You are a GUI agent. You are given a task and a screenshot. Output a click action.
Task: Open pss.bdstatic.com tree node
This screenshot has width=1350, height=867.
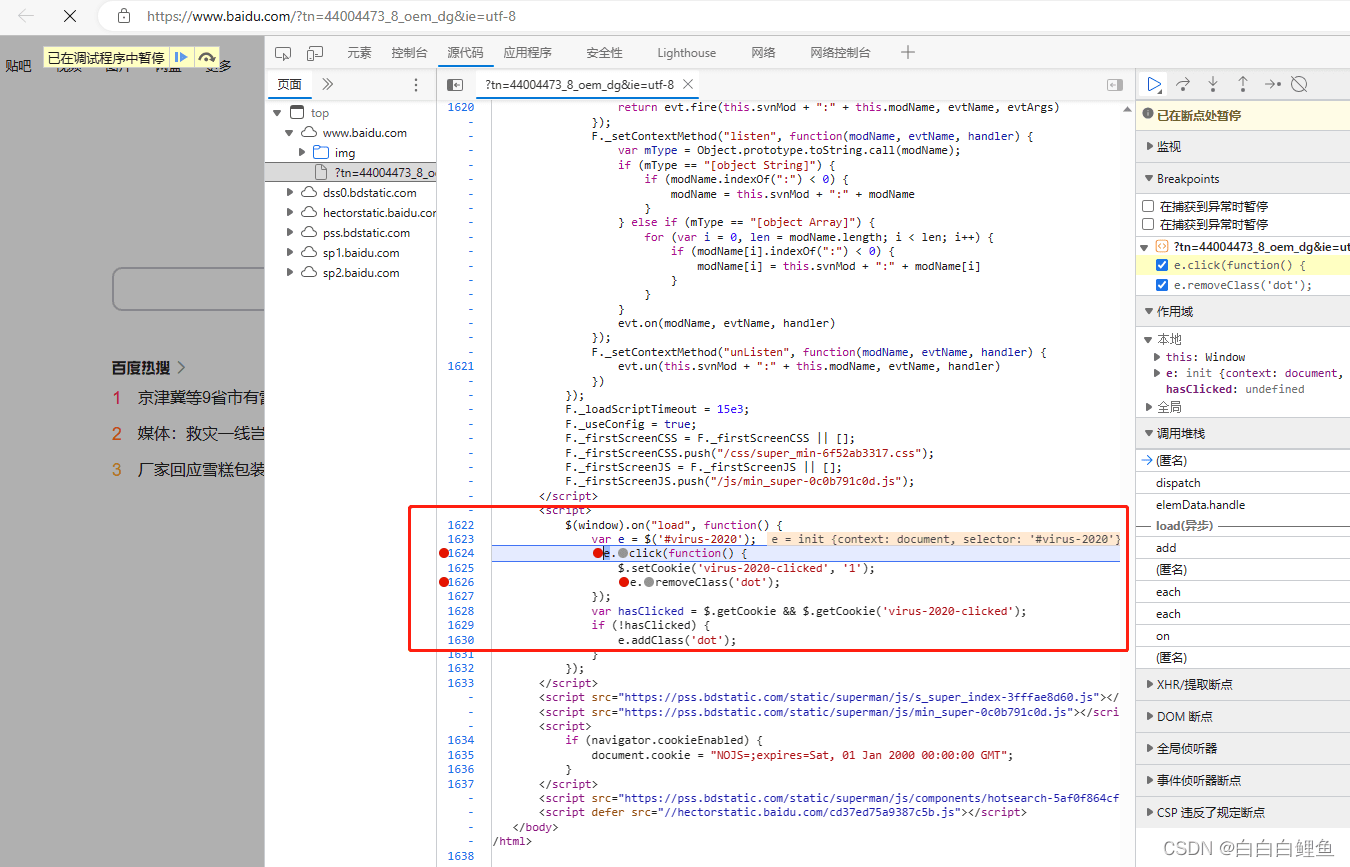(290, 233)
